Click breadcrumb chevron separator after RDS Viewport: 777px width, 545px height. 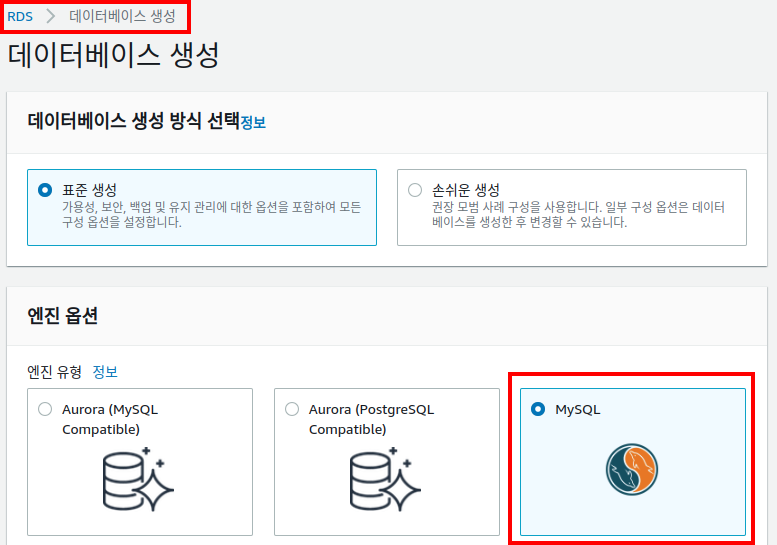51,16
